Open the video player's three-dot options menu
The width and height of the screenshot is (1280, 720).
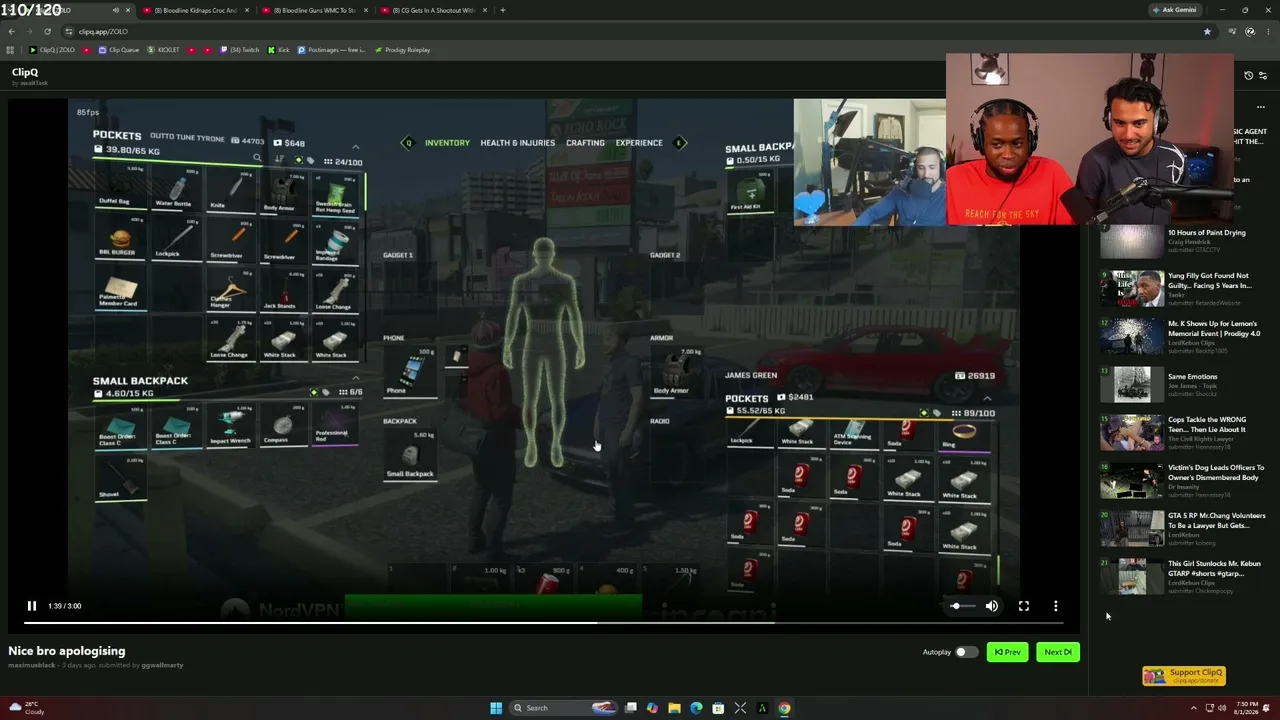(x=1056, y=606)
